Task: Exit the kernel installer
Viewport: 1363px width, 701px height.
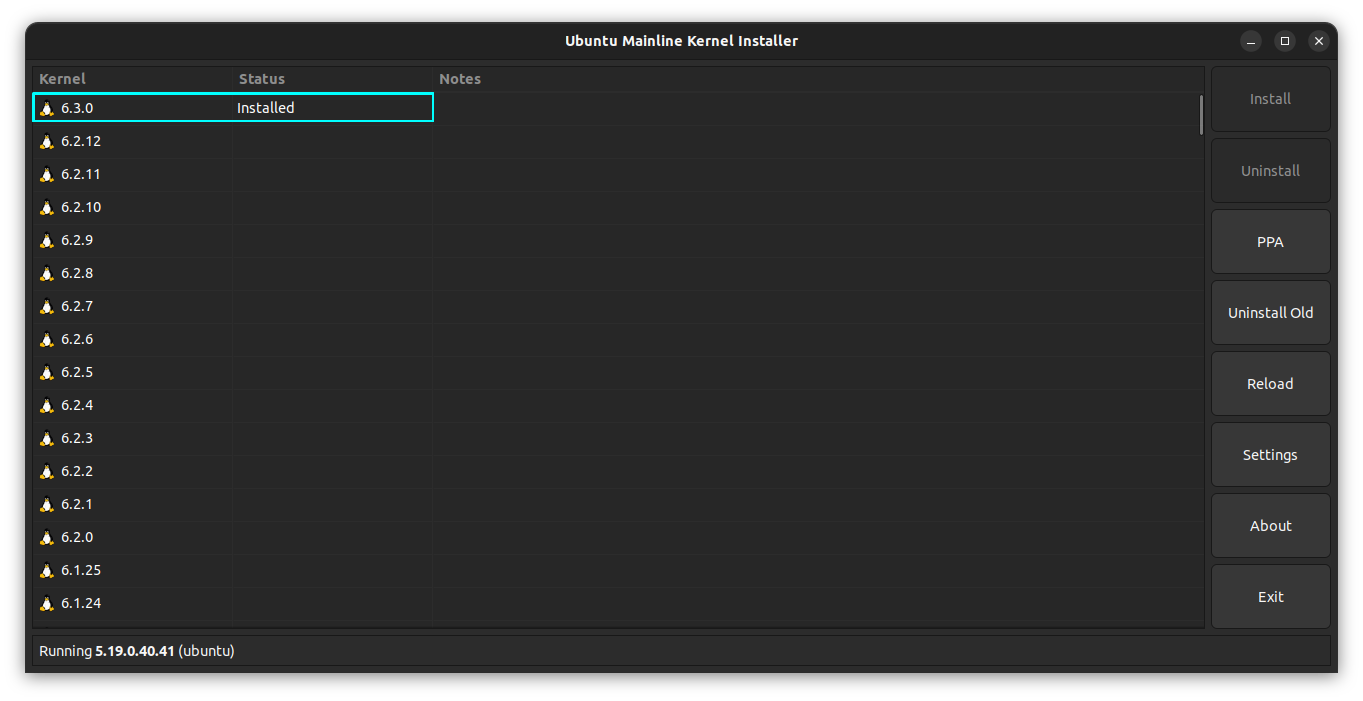Action: [1270, 596]
